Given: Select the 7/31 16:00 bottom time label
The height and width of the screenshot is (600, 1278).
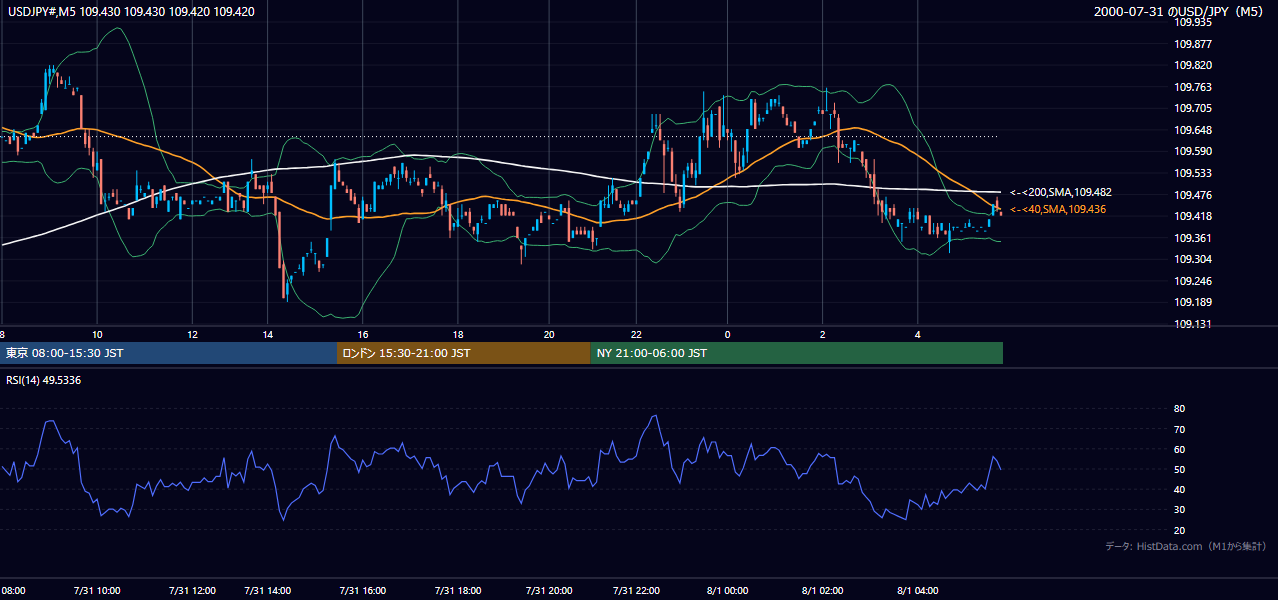Looking at the screenshot, I should point(362,591).
